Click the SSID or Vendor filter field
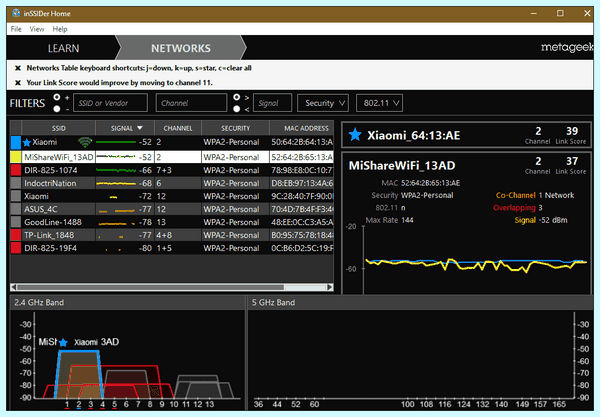600x417 pixels. tap(110, 103)
